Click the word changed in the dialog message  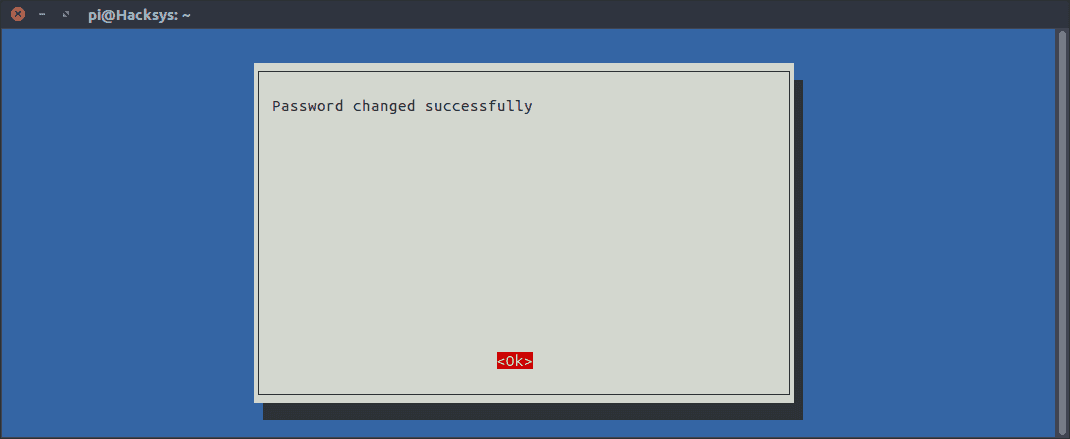click(384, 107)
